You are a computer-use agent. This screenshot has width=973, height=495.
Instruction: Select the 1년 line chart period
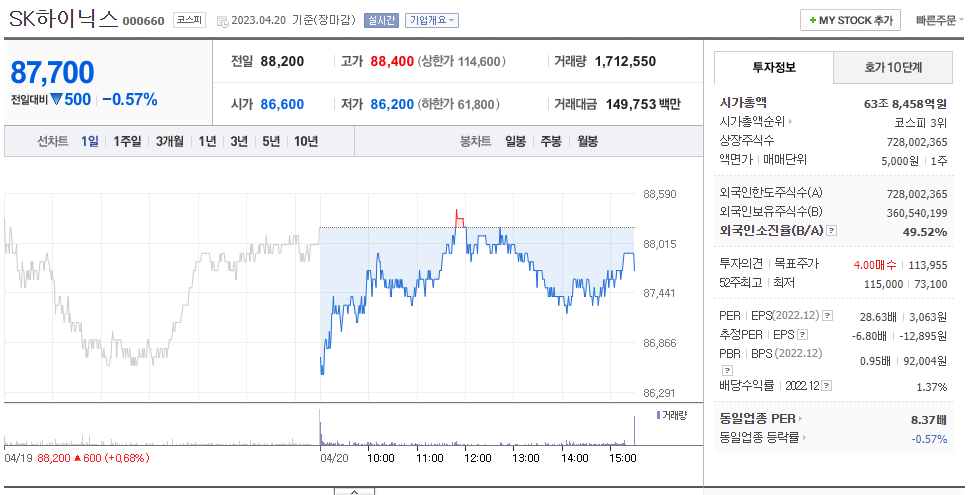[x=207, y=141]
